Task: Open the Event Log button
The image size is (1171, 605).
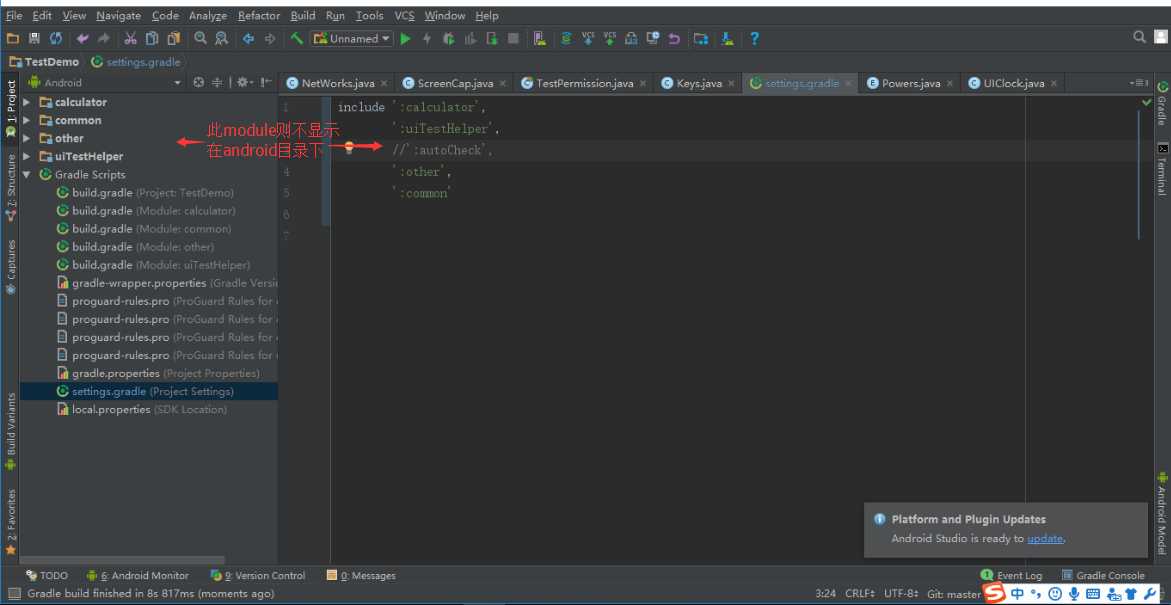Action: pyautogui.click(x=1012, y=575)
